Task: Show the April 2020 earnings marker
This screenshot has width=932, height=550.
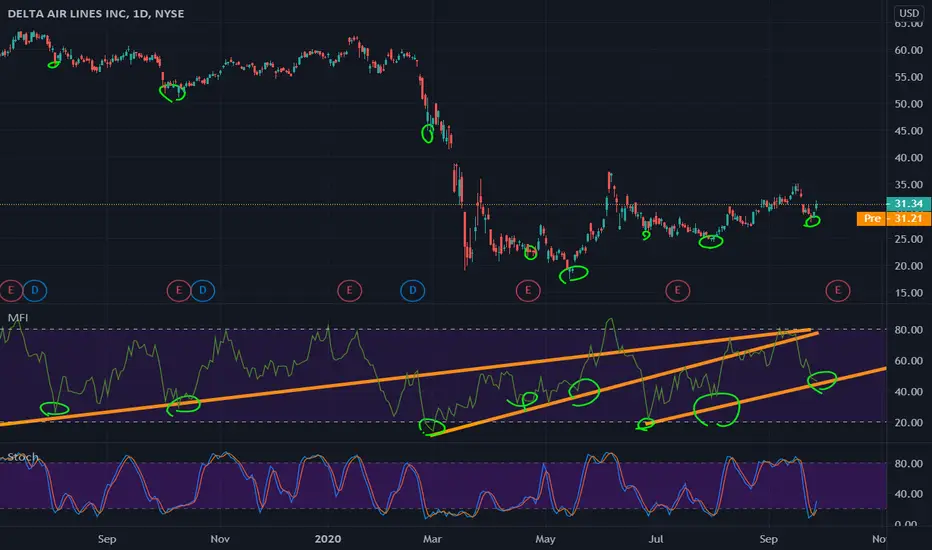Action: [x=528, y=290]
